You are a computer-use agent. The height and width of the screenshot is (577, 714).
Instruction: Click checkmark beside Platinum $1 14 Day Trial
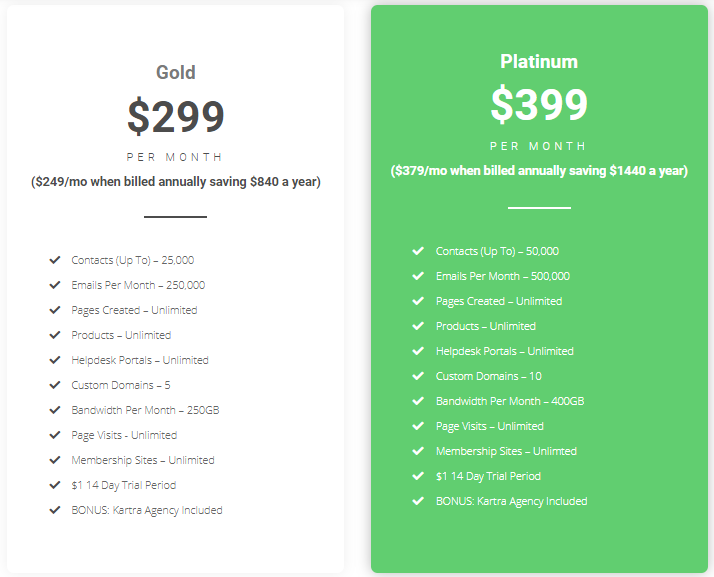click(x=418, y=476)
